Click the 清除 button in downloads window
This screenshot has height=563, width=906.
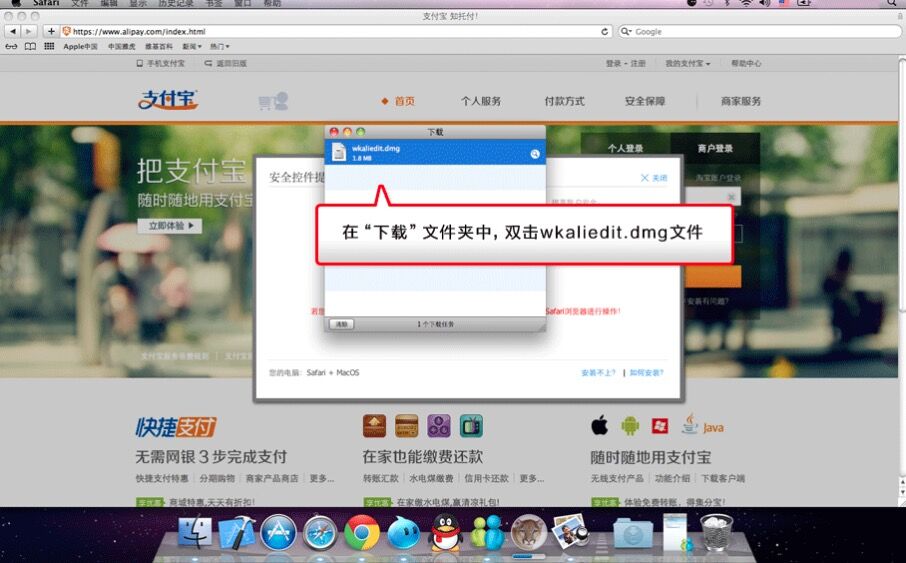point(341,324)
